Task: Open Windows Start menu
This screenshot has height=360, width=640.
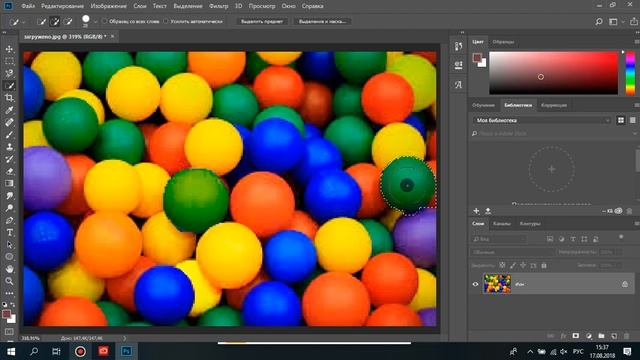Action: (11, 351)
